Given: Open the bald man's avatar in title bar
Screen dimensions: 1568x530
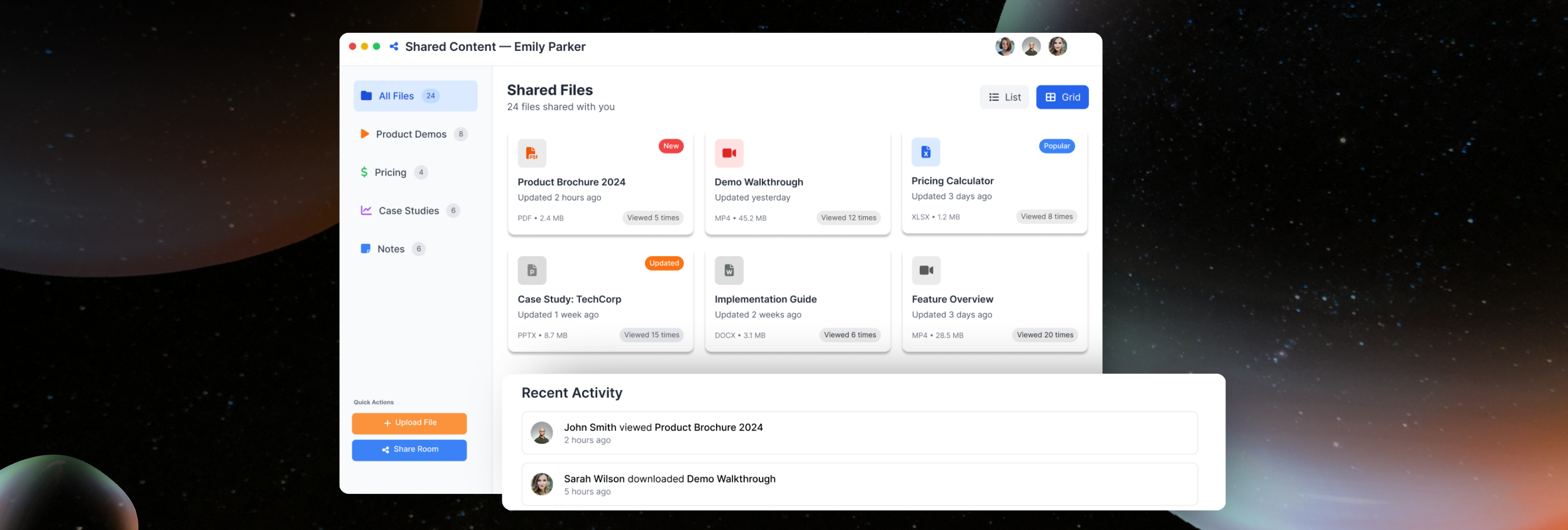Looking at the screenshot, I should 1031,46.
